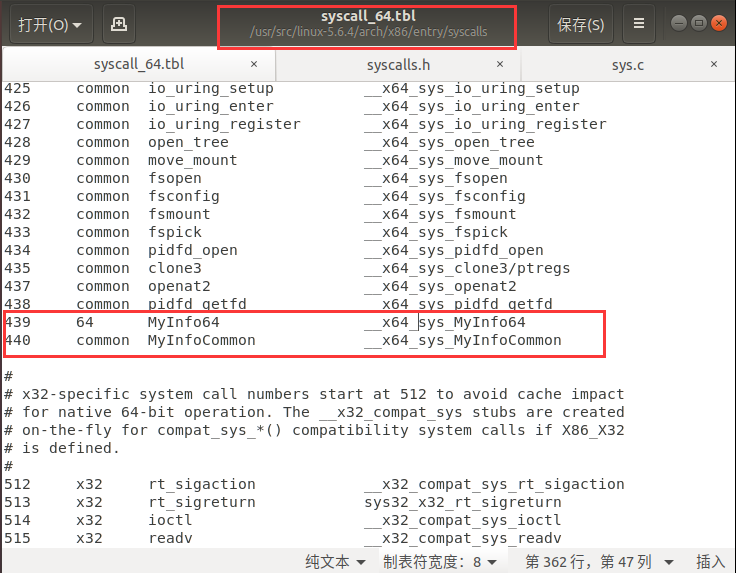Click the word MyInfo64 in line 439
The height and width of the screenshot is (573, 736).
point(184,322)
